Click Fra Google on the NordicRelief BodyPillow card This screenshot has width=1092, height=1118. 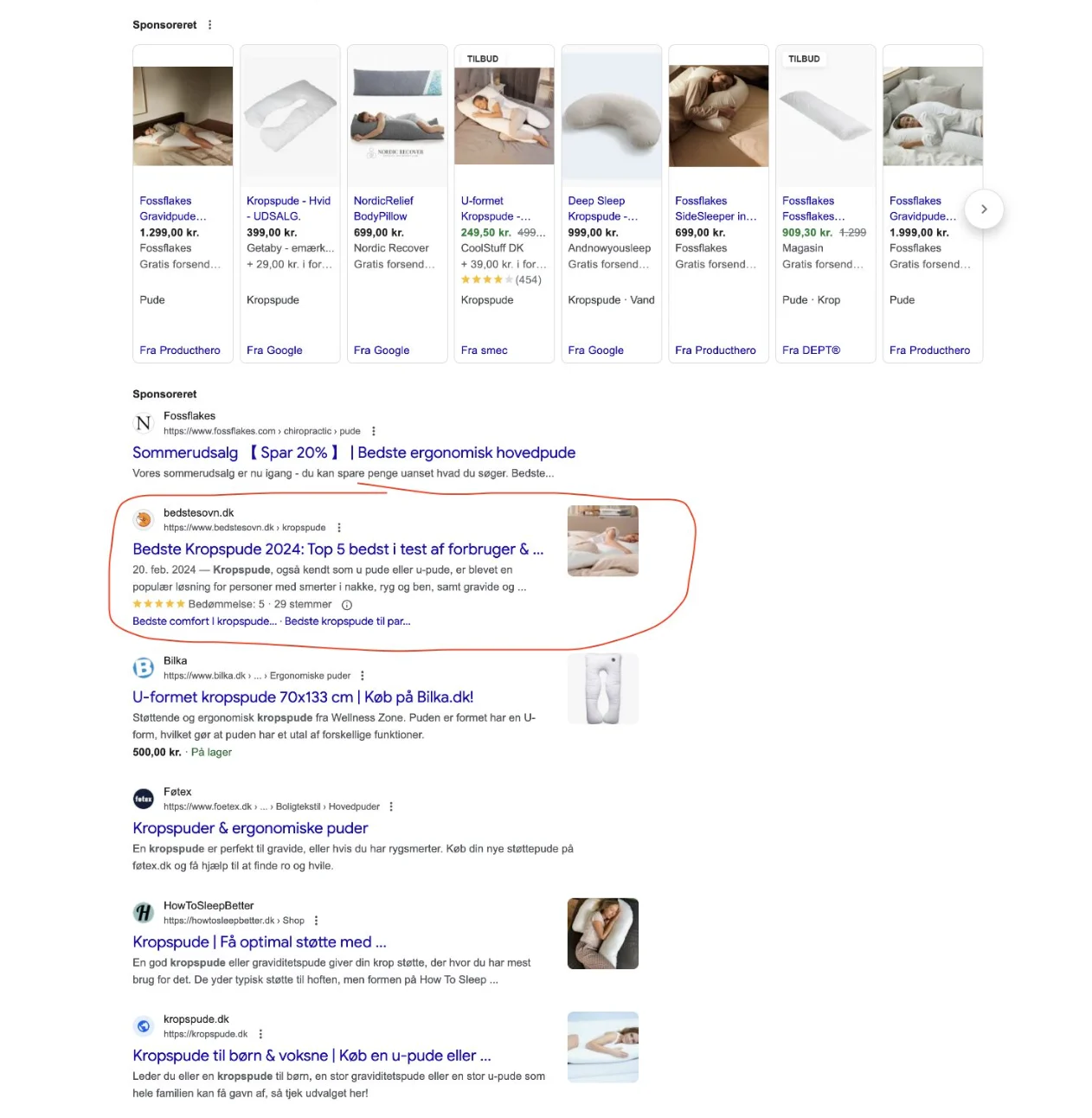382,350
